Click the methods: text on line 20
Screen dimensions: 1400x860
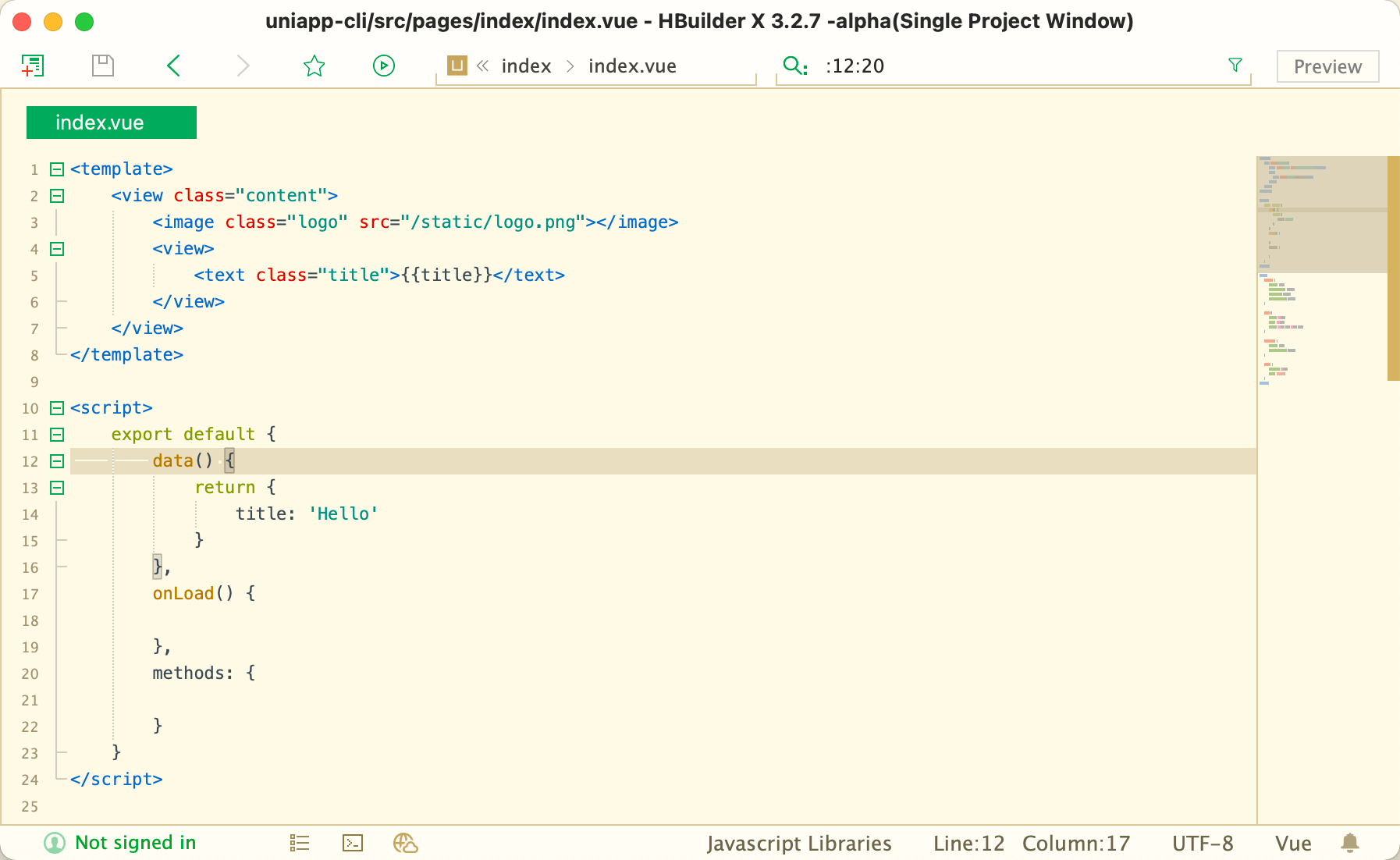(193, 673)
